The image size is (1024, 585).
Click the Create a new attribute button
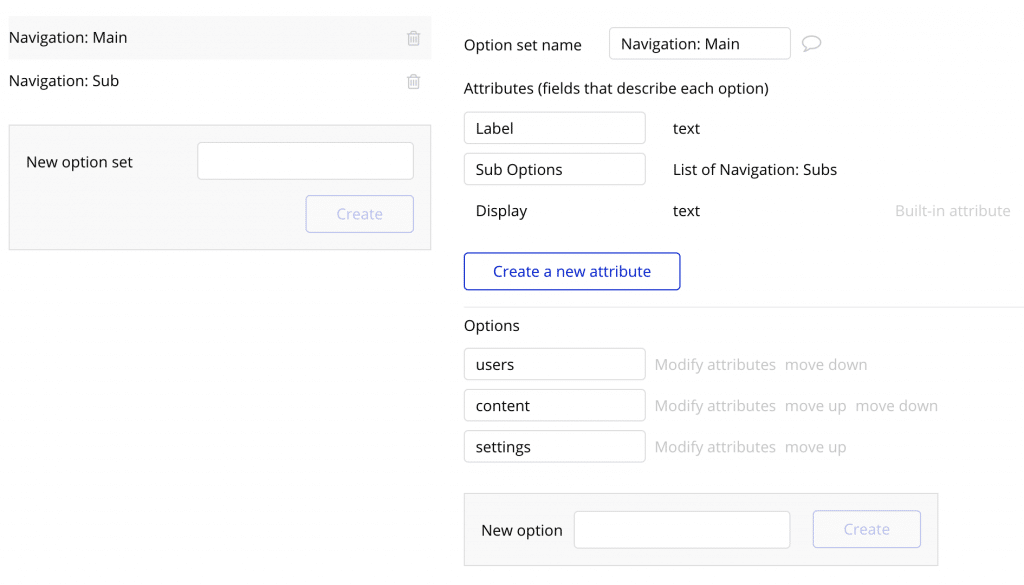point(571,271)
